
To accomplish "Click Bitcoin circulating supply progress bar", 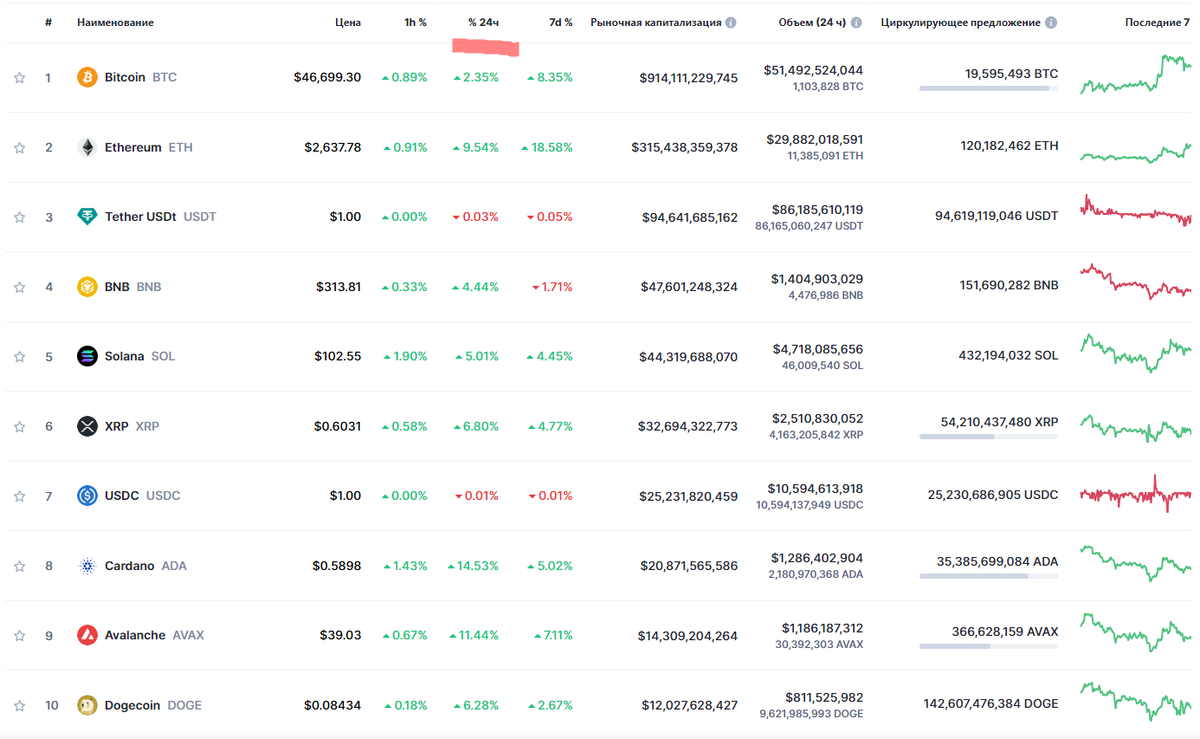I will coord(988,89).
